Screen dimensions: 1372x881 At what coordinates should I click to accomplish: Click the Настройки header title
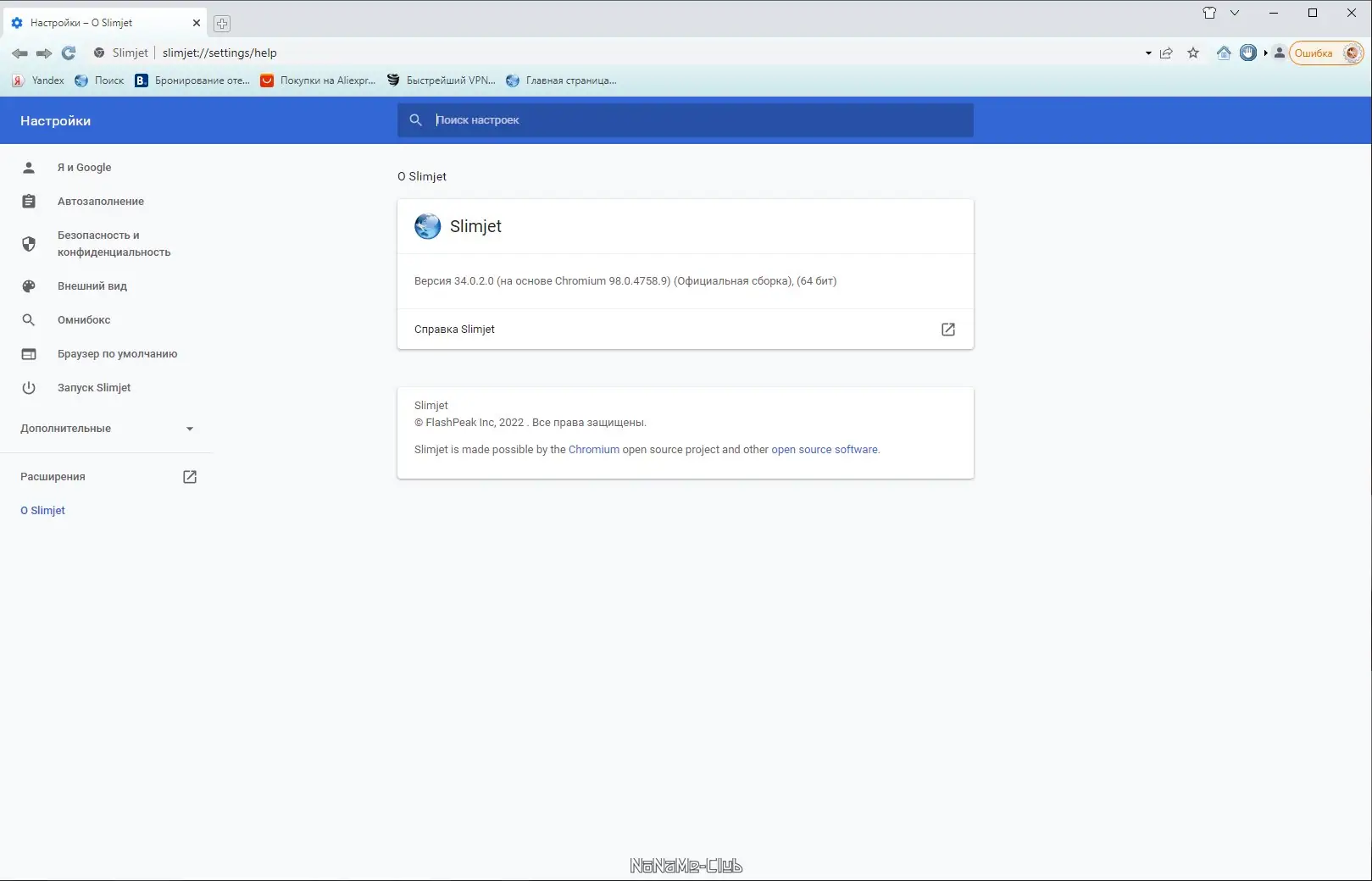coord(56,121)
